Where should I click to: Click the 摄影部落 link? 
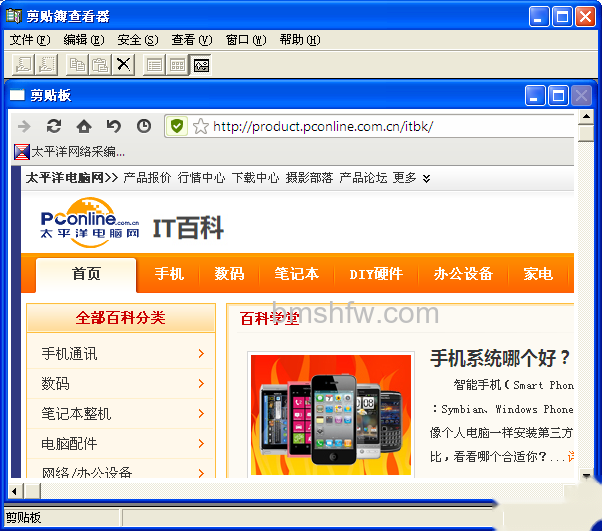309,178
